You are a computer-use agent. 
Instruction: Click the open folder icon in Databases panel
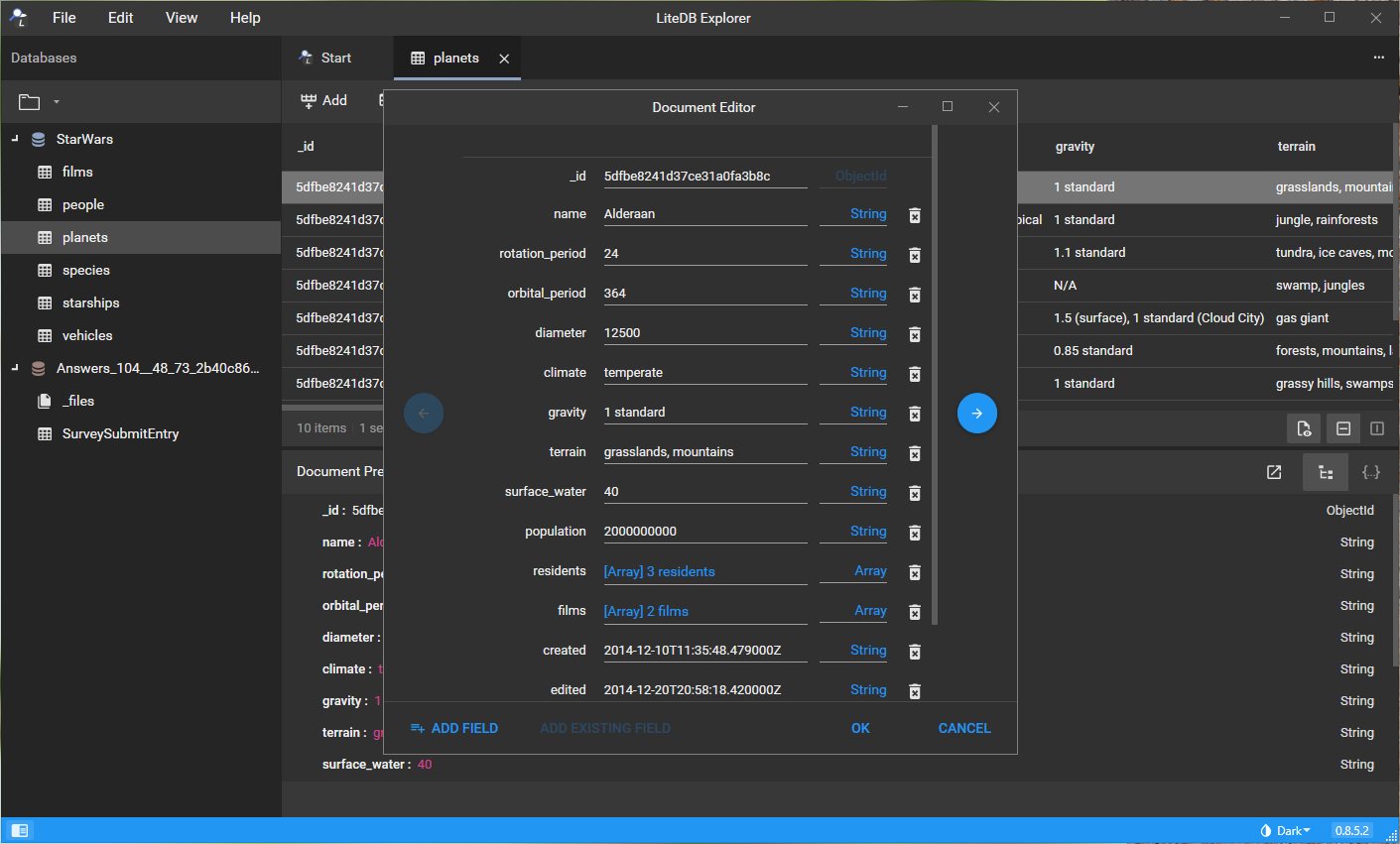(30, 102)
